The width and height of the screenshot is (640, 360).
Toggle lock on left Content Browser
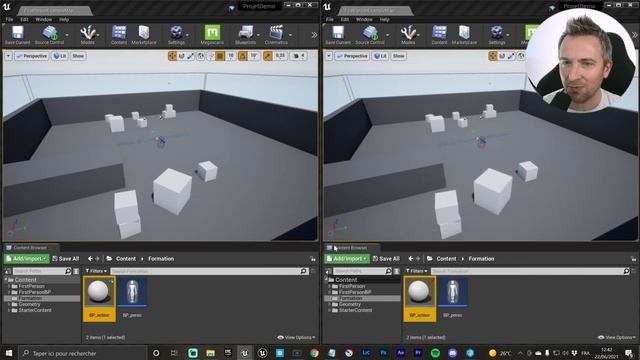pos(313,259)
